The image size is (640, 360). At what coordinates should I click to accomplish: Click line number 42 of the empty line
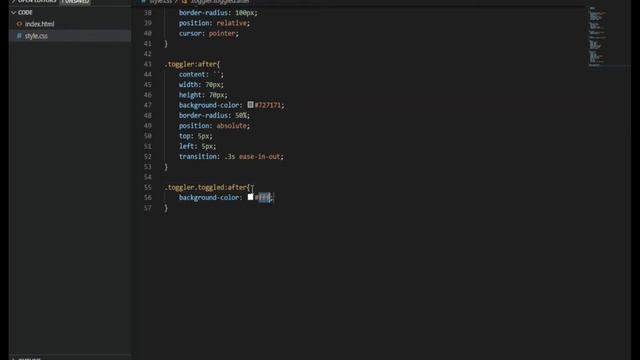[x=147, y=54]
